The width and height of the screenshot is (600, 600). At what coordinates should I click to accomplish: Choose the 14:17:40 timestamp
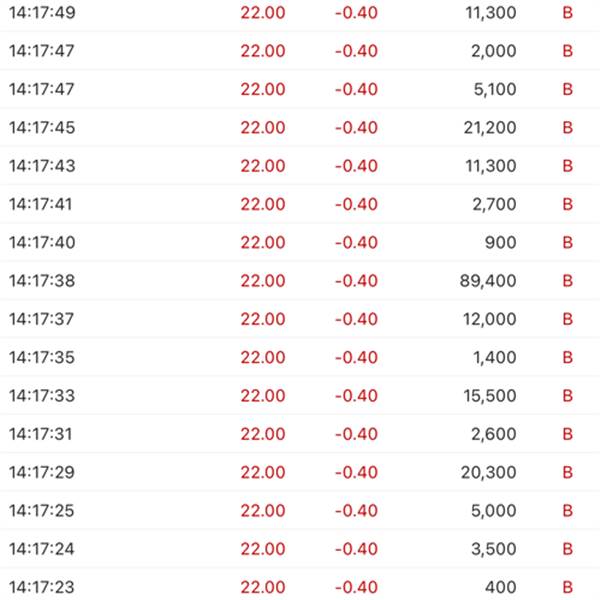tap(42, 242)
